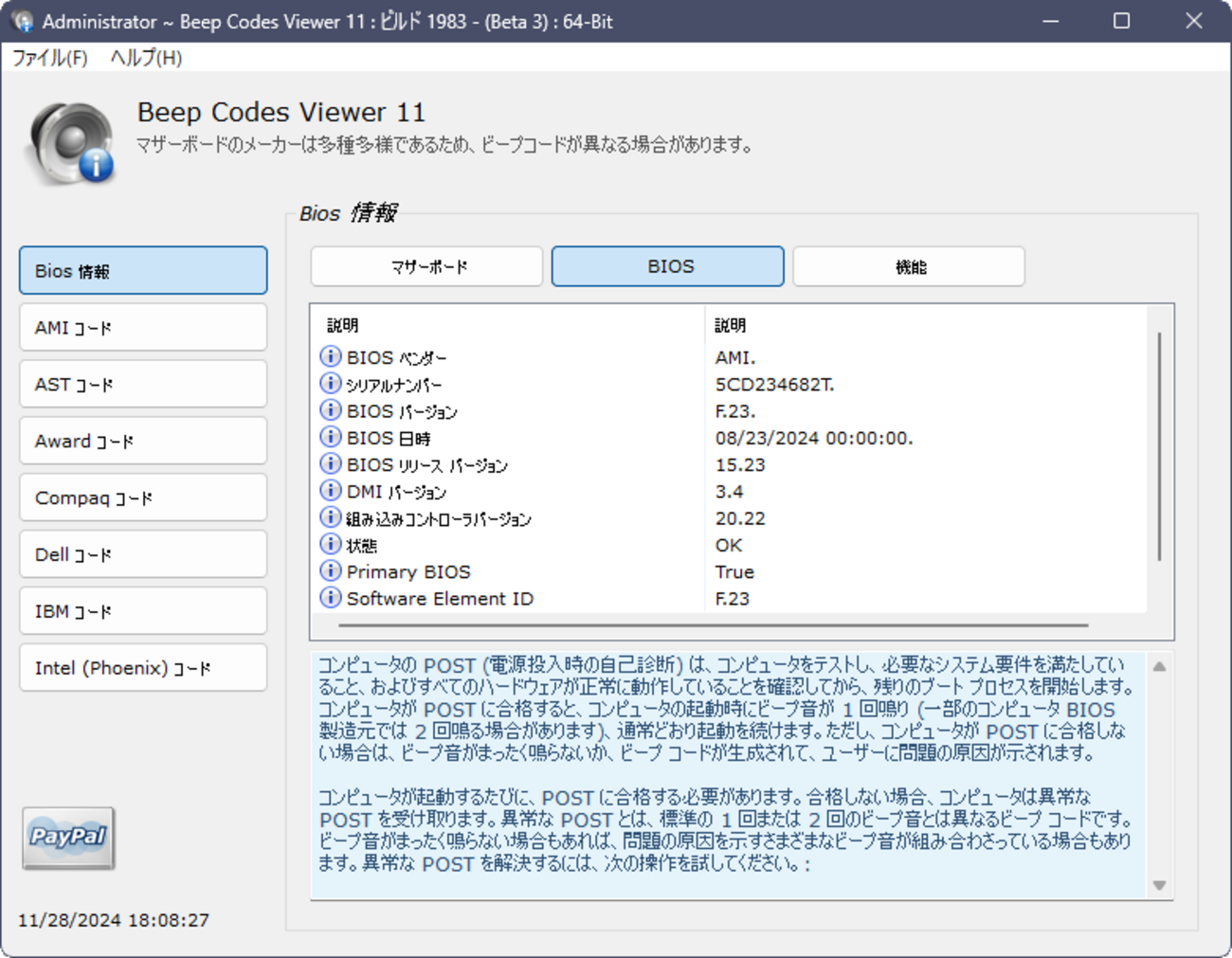The width and height of the screenshot is (1232, 958).
Task: Click the BIOS table horizontal scrollbar
Action: click(x=713, y=625)
